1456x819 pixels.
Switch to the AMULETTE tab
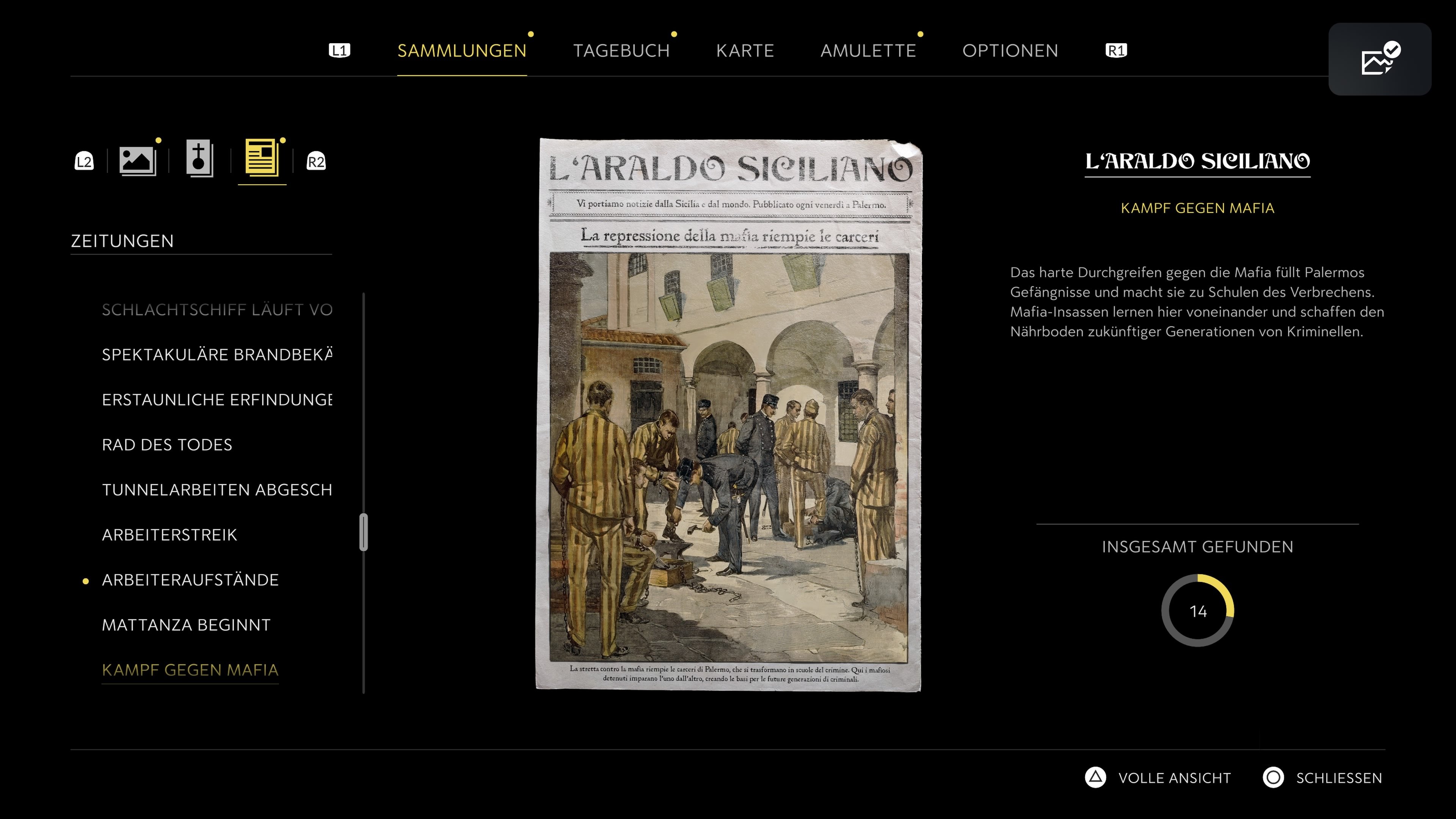tap(869, 50)
